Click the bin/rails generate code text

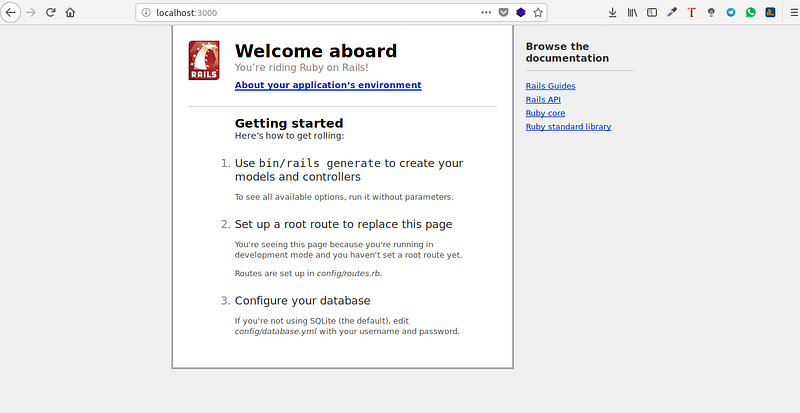[x=320, y=163]
